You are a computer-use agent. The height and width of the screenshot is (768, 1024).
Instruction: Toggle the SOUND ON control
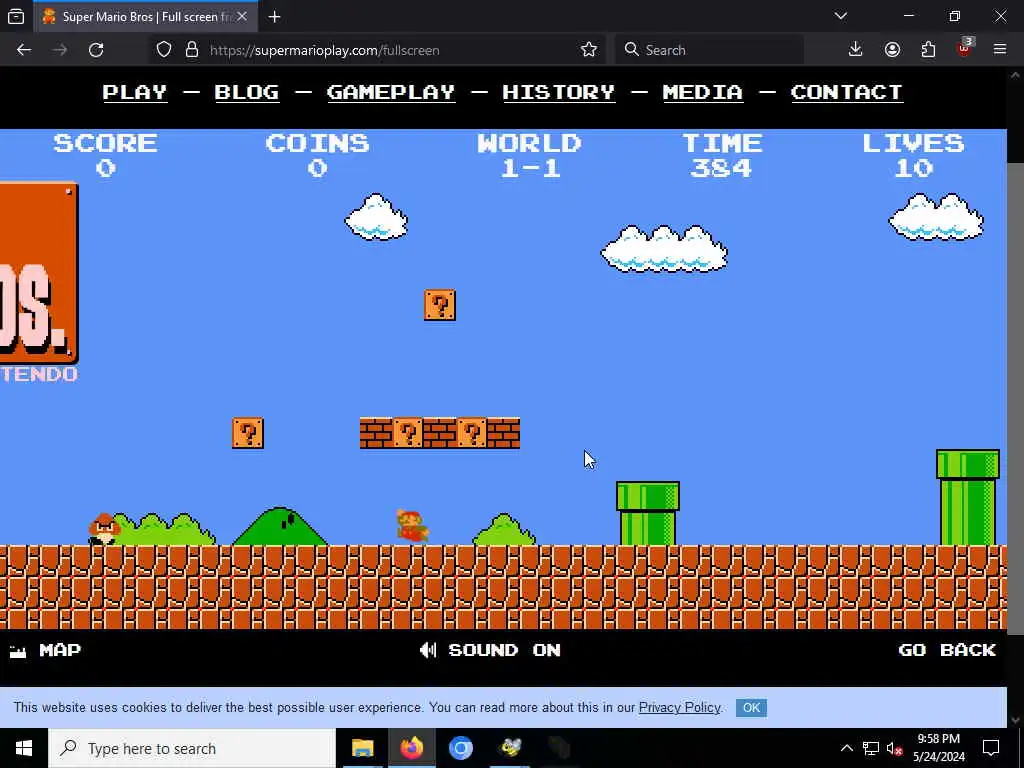(x=490, y=650)
